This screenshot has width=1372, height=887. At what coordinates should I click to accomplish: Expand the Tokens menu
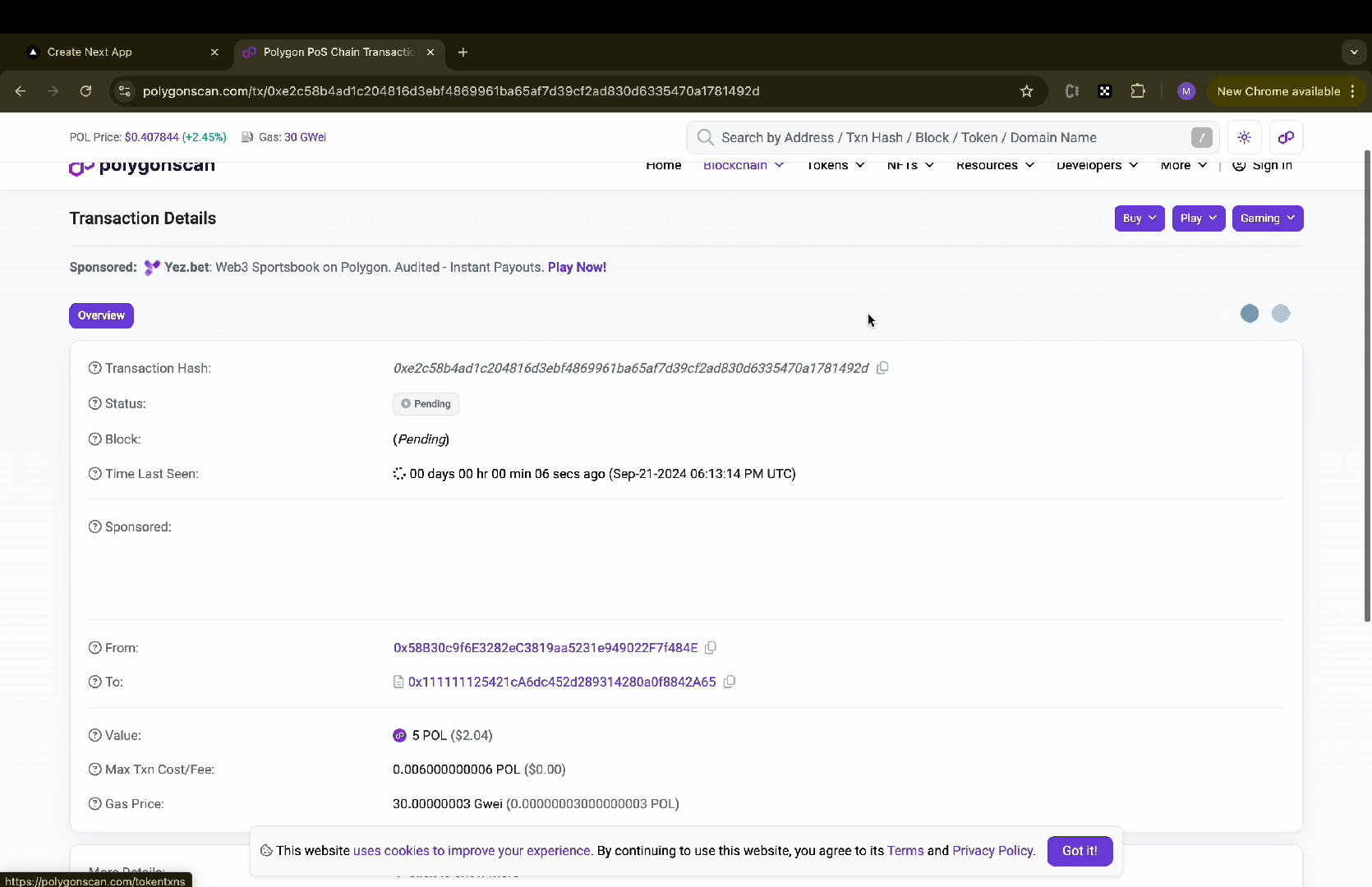tap(836, 166)
